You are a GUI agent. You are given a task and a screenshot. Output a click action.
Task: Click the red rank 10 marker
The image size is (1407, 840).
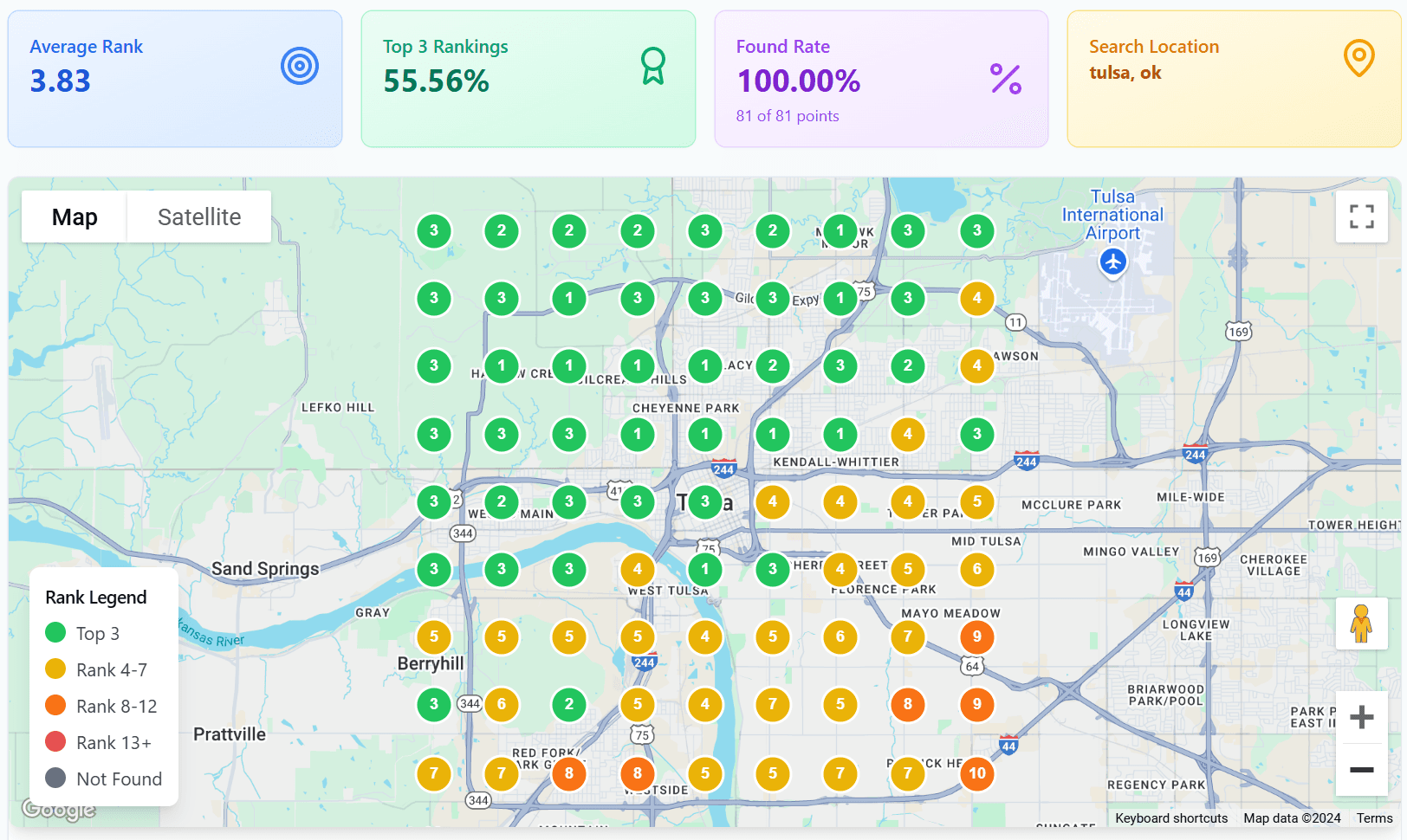[x=977, y=773]
